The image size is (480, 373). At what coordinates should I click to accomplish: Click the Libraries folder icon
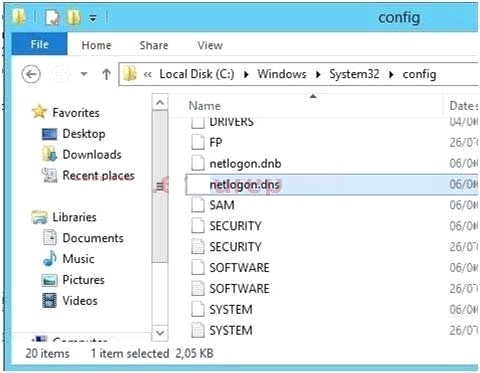click(x=39, y=217)
